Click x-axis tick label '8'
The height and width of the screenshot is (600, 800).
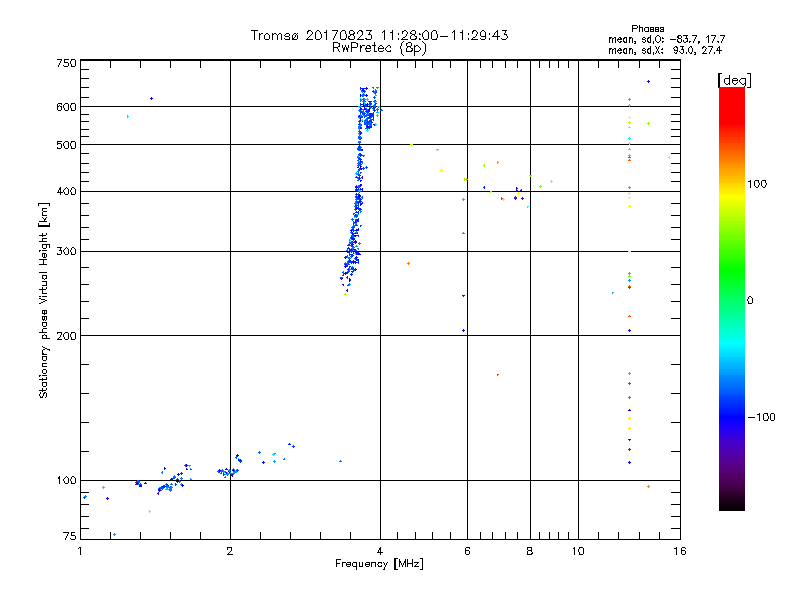pos(530,551)
